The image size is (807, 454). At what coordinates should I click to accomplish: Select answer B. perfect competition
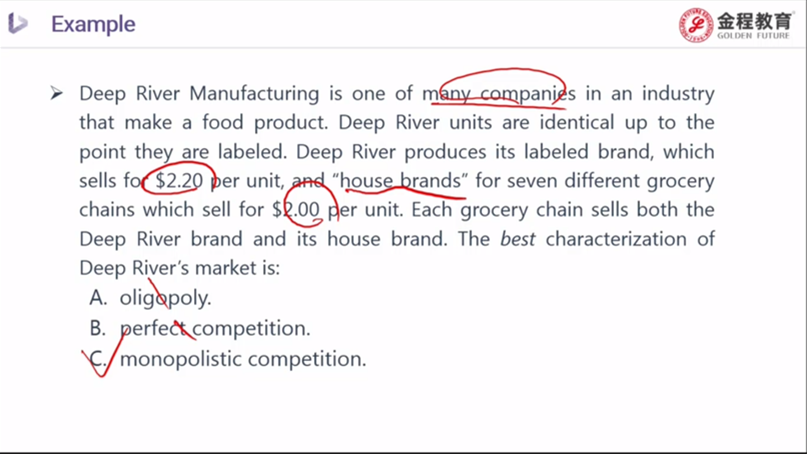[x=200, y=328]
